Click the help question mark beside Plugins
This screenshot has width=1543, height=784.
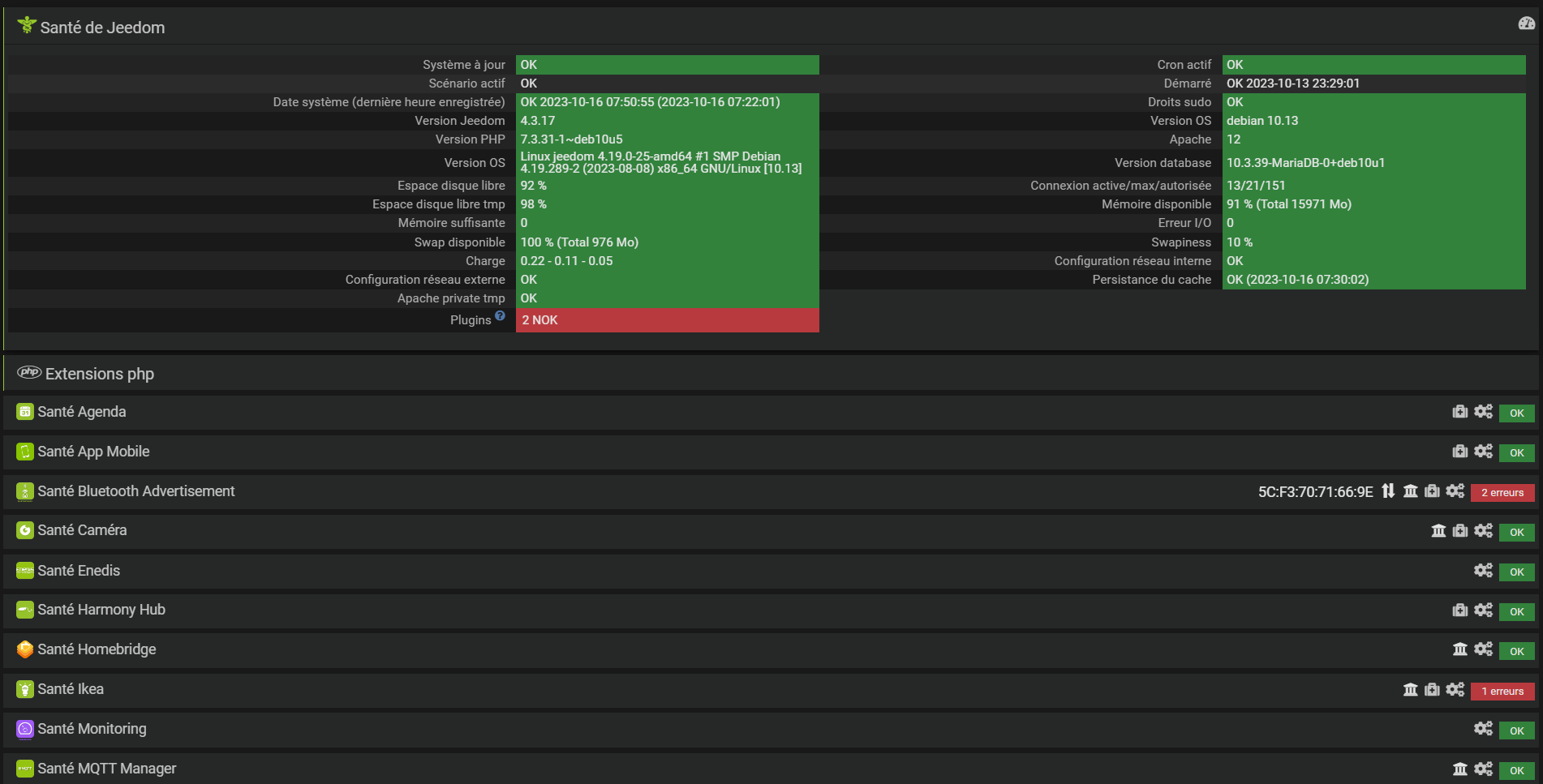(x=500, y=316)
